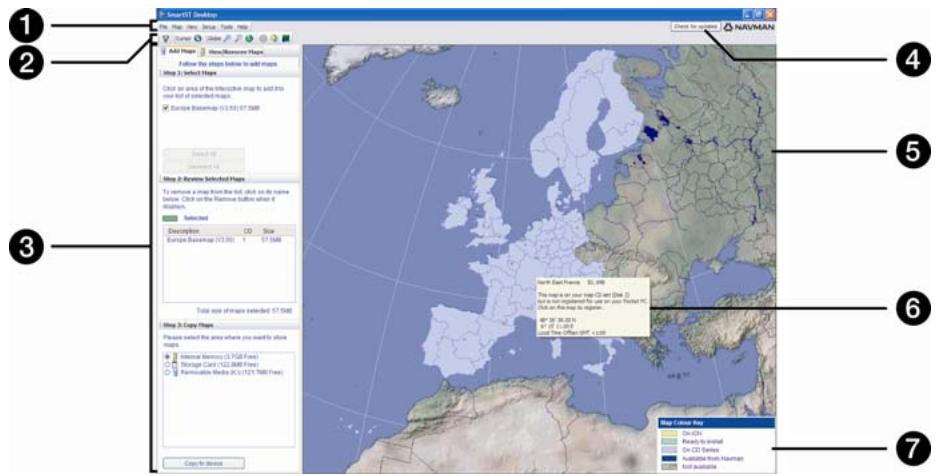Click the Select All button
This screenshot has height=476, width=937.
point(204,154)
